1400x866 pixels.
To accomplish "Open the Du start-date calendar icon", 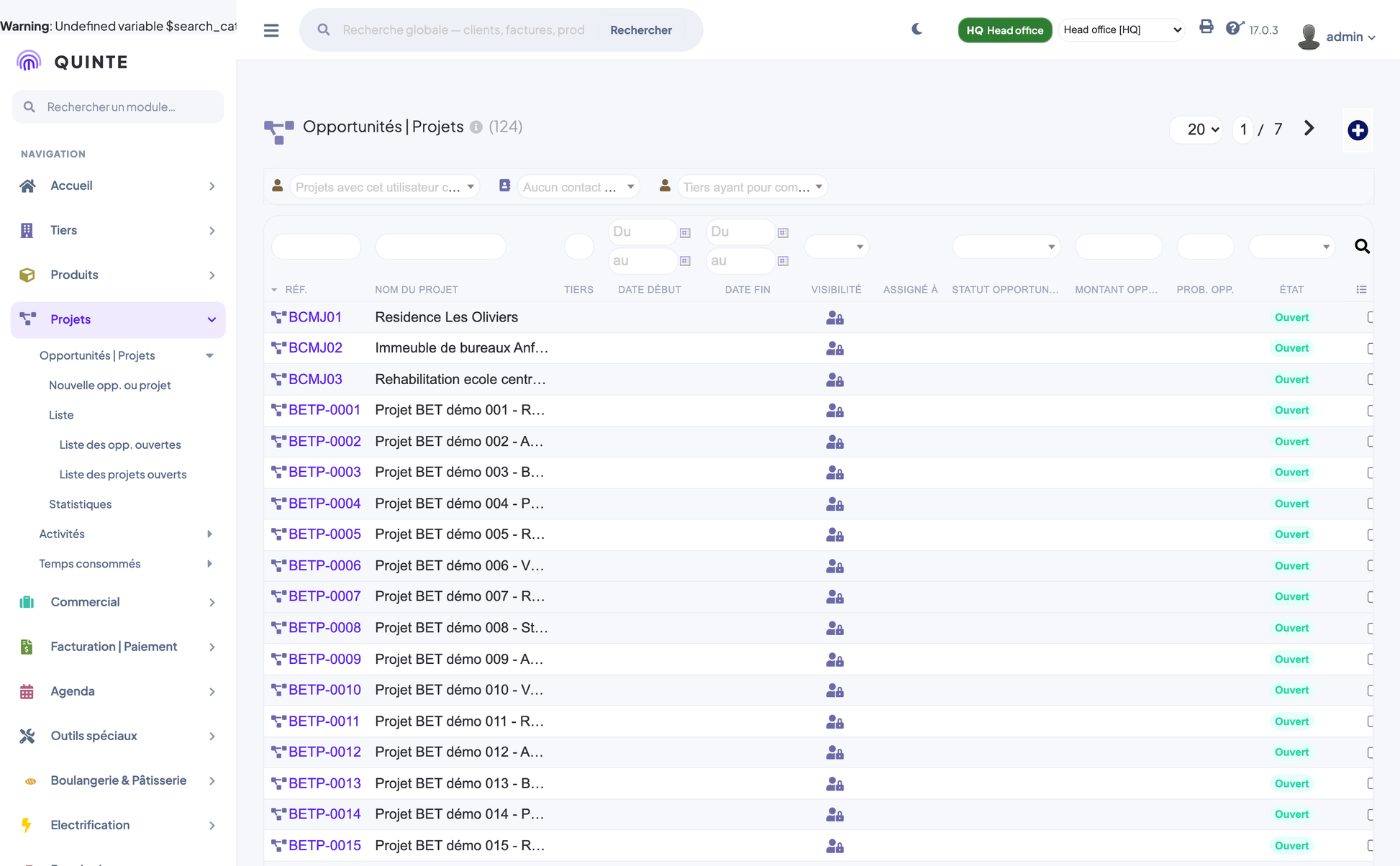I will point(685,232).
